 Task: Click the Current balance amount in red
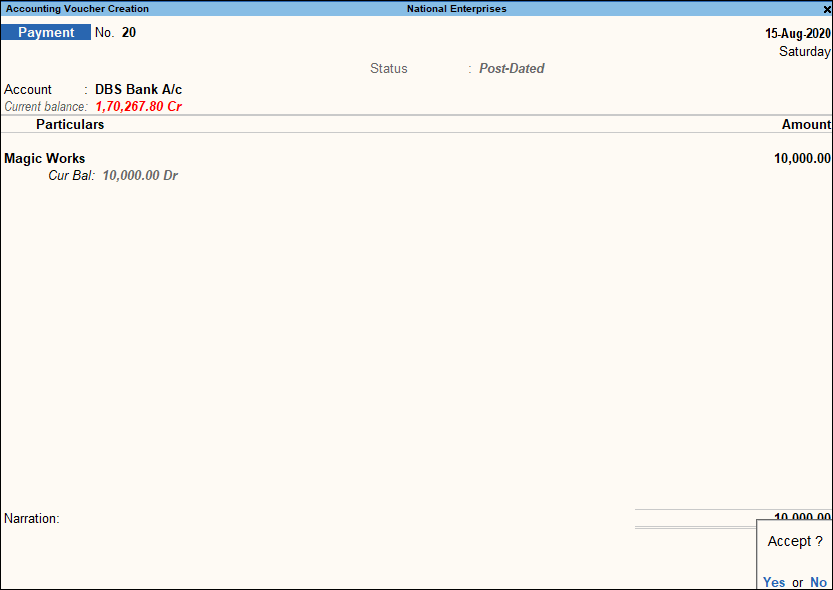138,106
